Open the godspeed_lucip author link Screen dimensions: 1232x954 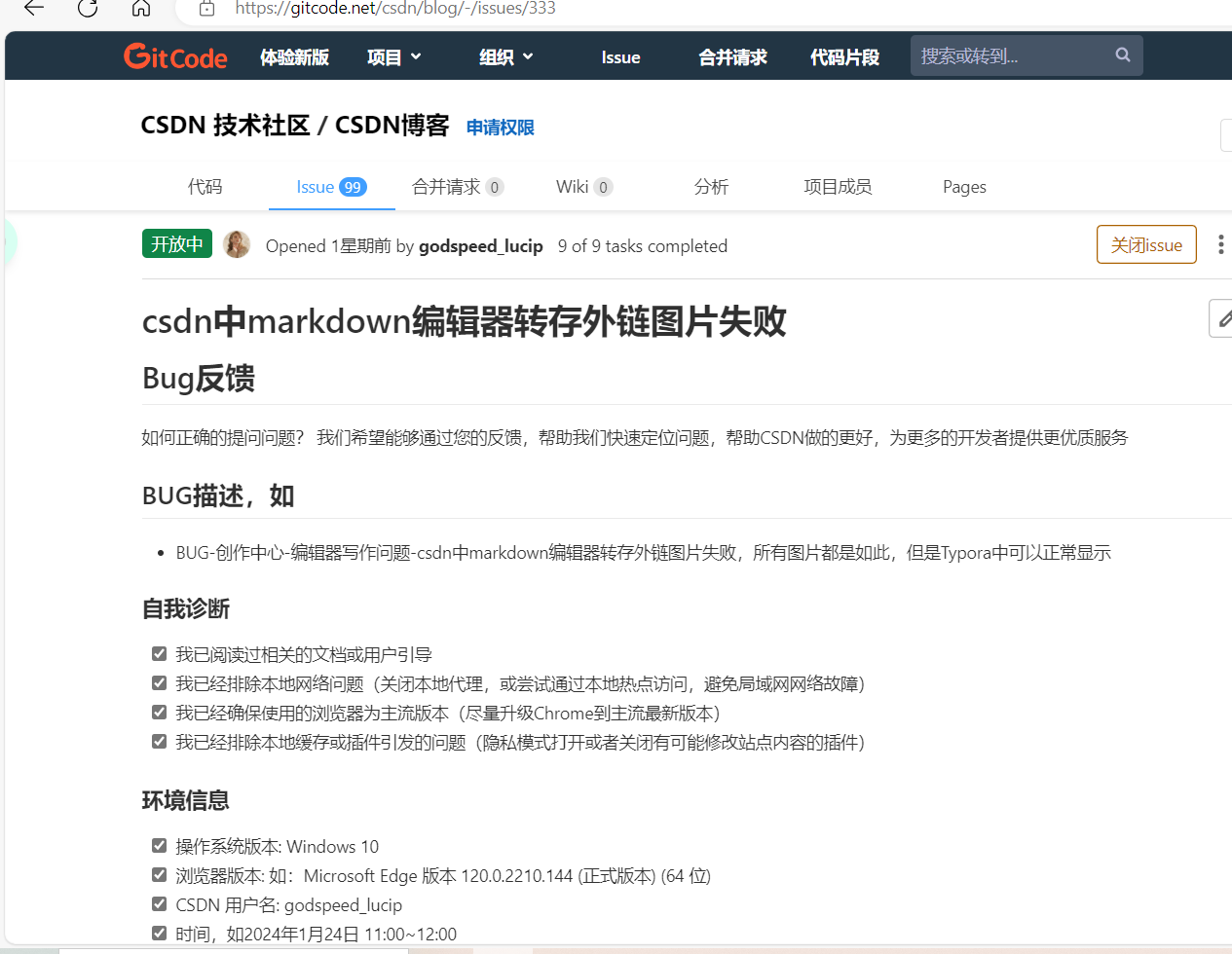(481, 246)
